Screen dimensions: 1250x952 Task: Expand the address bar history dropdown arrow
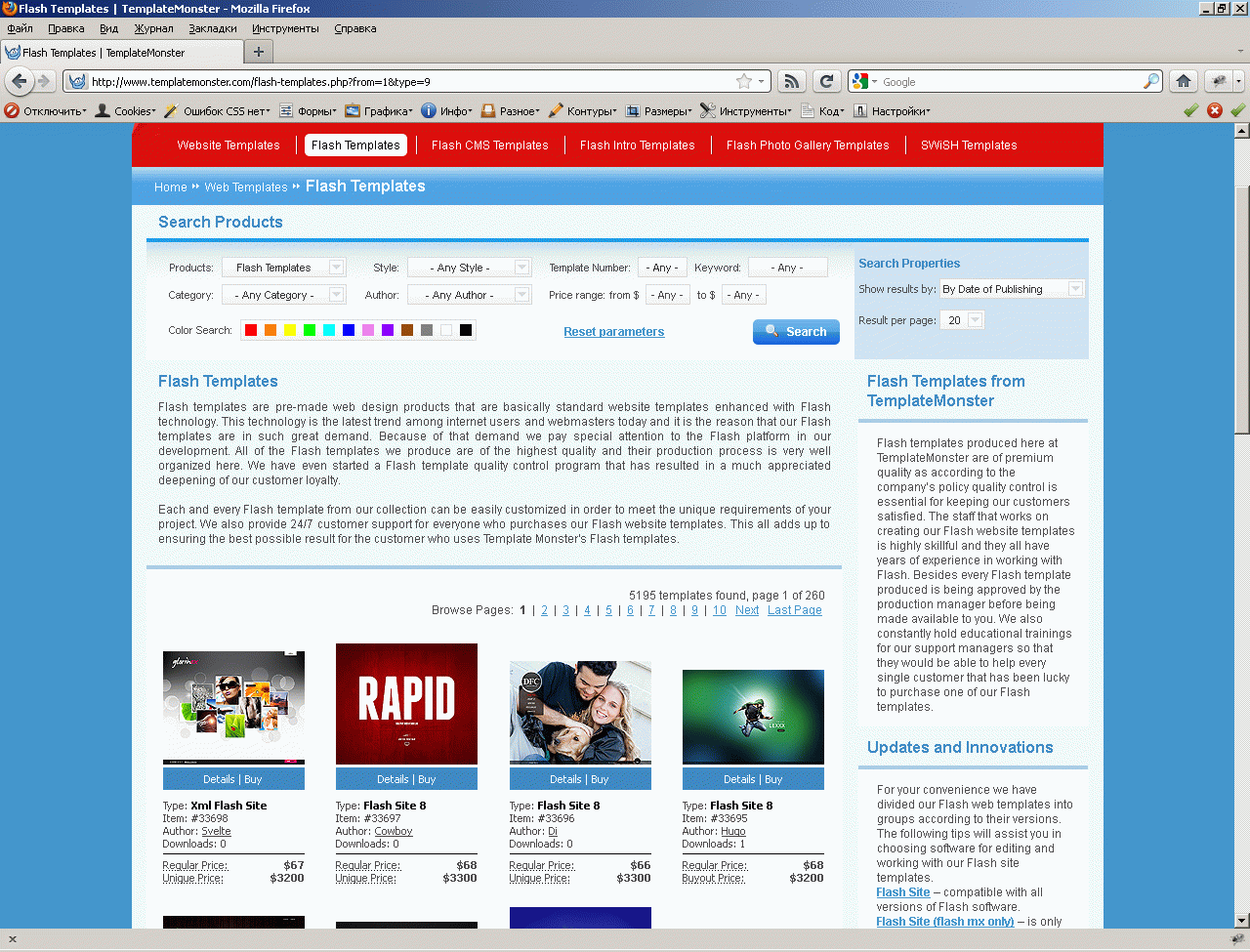[x=762, y=81]
